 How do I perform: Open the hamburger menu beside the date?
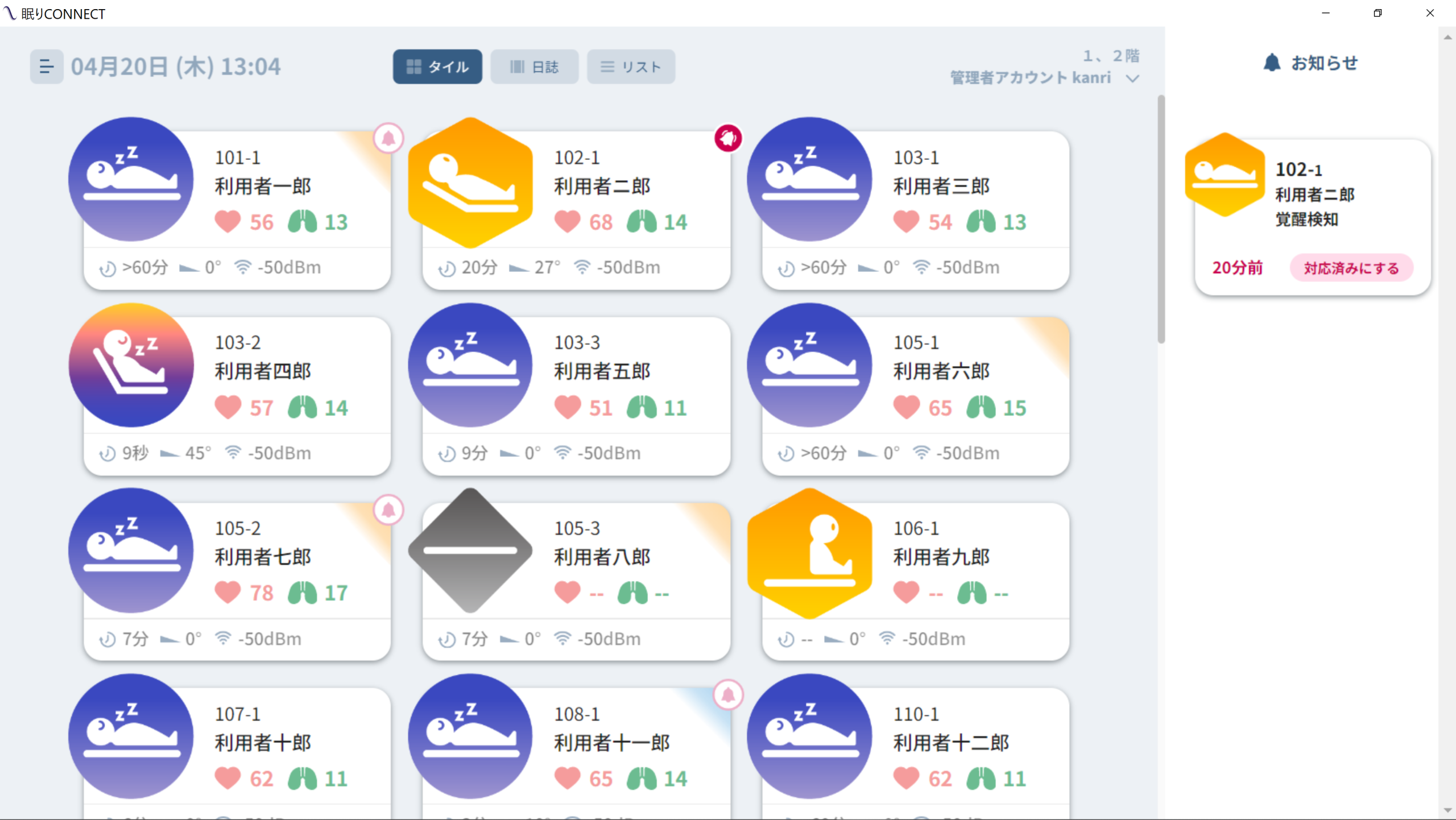[x=46, y=67]
